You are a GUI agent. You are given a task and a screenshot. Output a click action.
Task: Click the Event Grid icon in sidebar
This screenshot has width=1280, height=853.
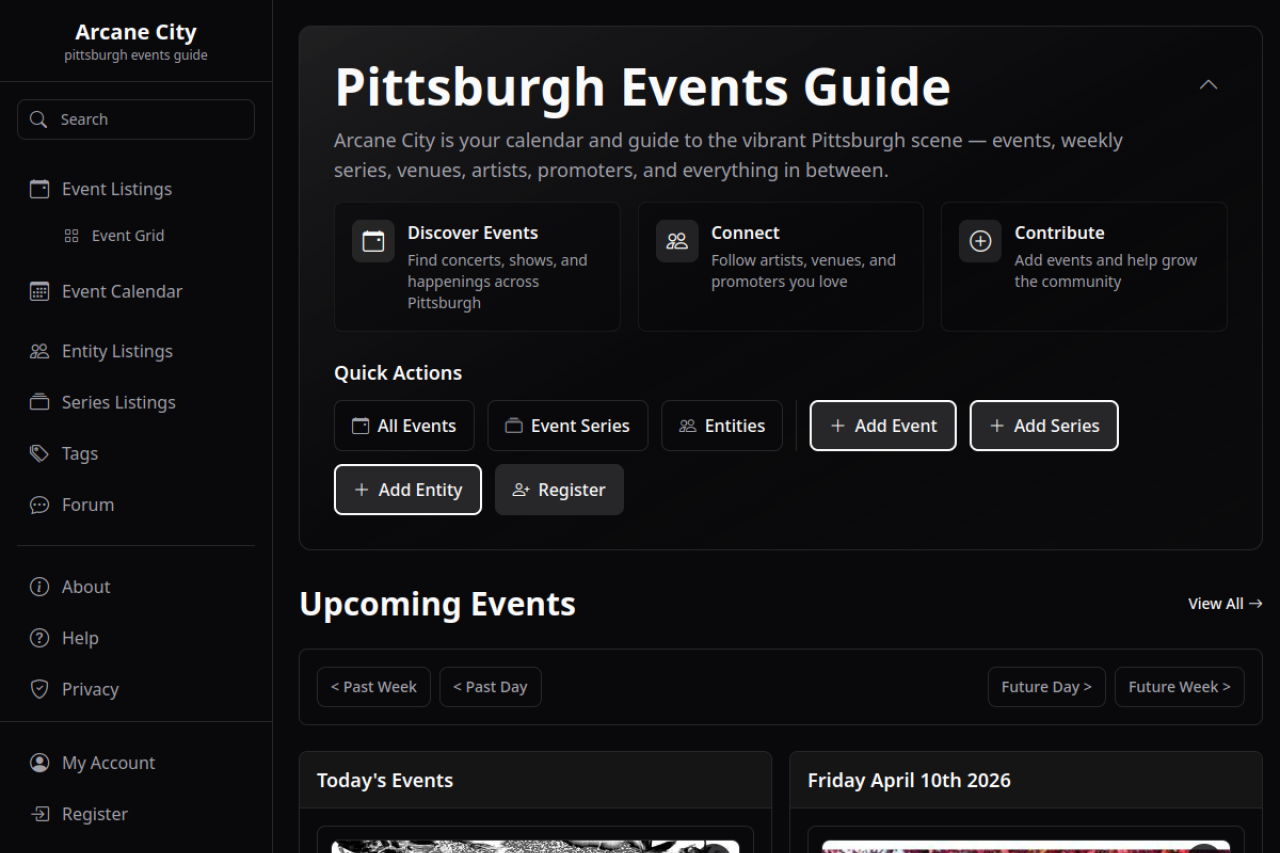(71, 236)
